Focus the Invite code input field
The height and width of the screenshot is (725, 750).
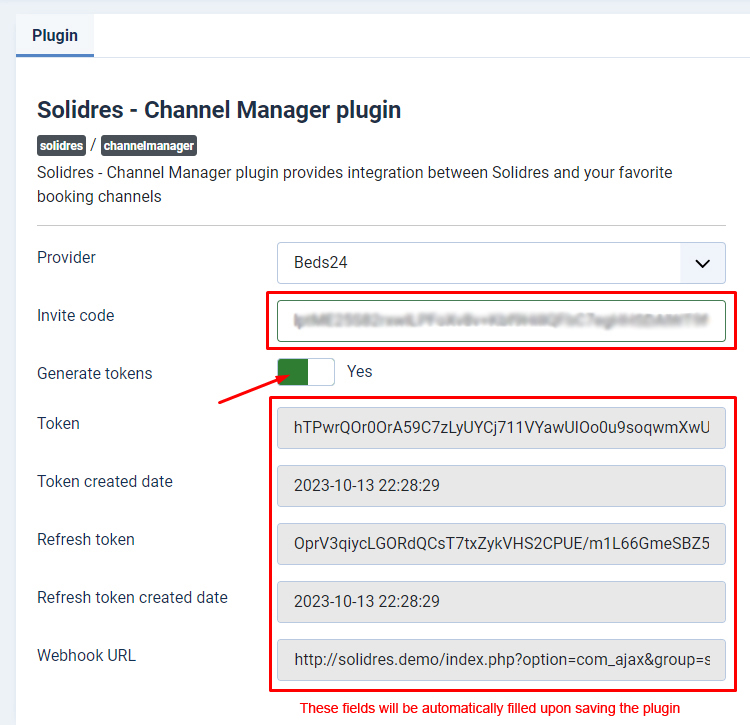tap(501, 320)
